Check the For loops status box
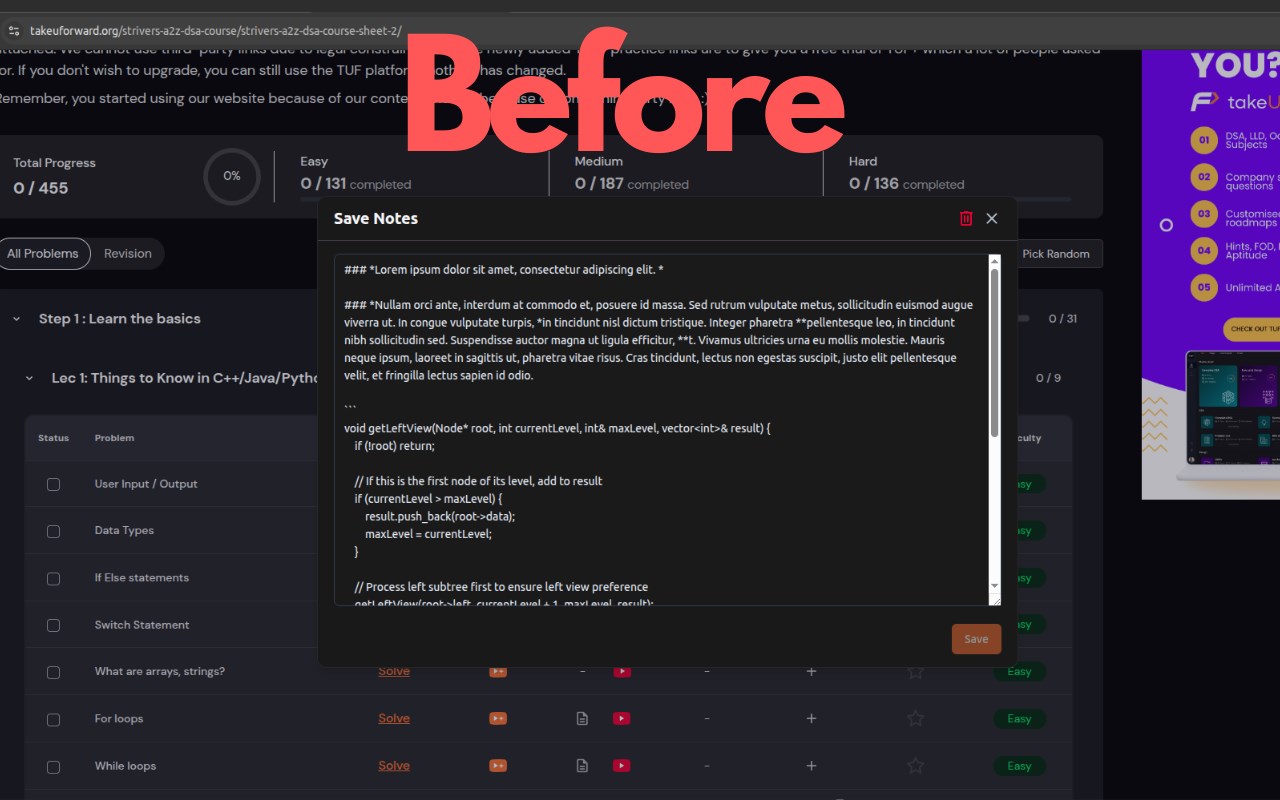This screenshot has height=800, width=1280. [53, 719]
